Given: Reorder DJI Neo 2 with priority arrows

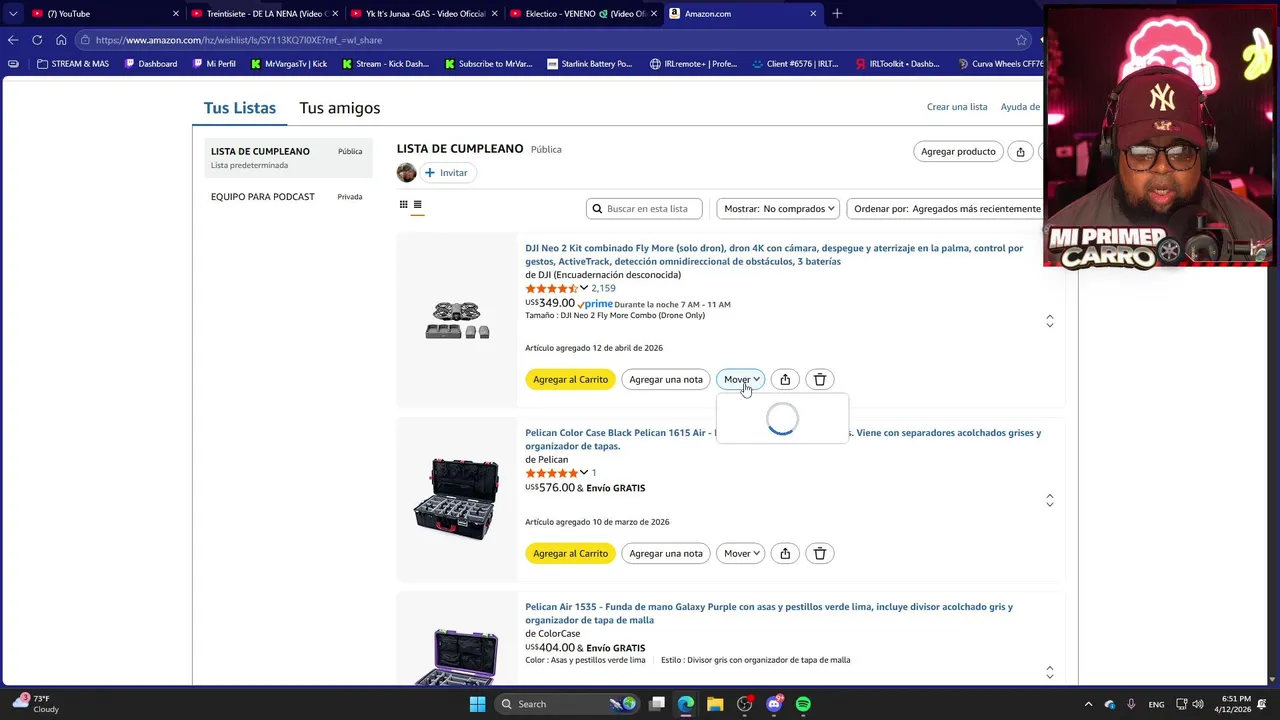Looking at the screenshot, I should pyautogui.click(x=1049, y=321).
